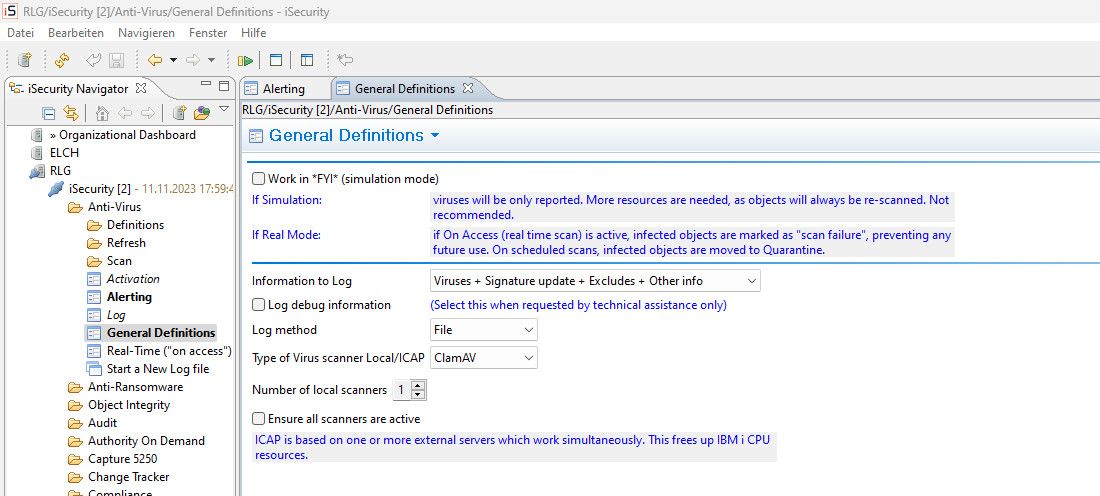Toggle the Log debug information checkbox
The image size is (1100, 496).
(258, 305)
